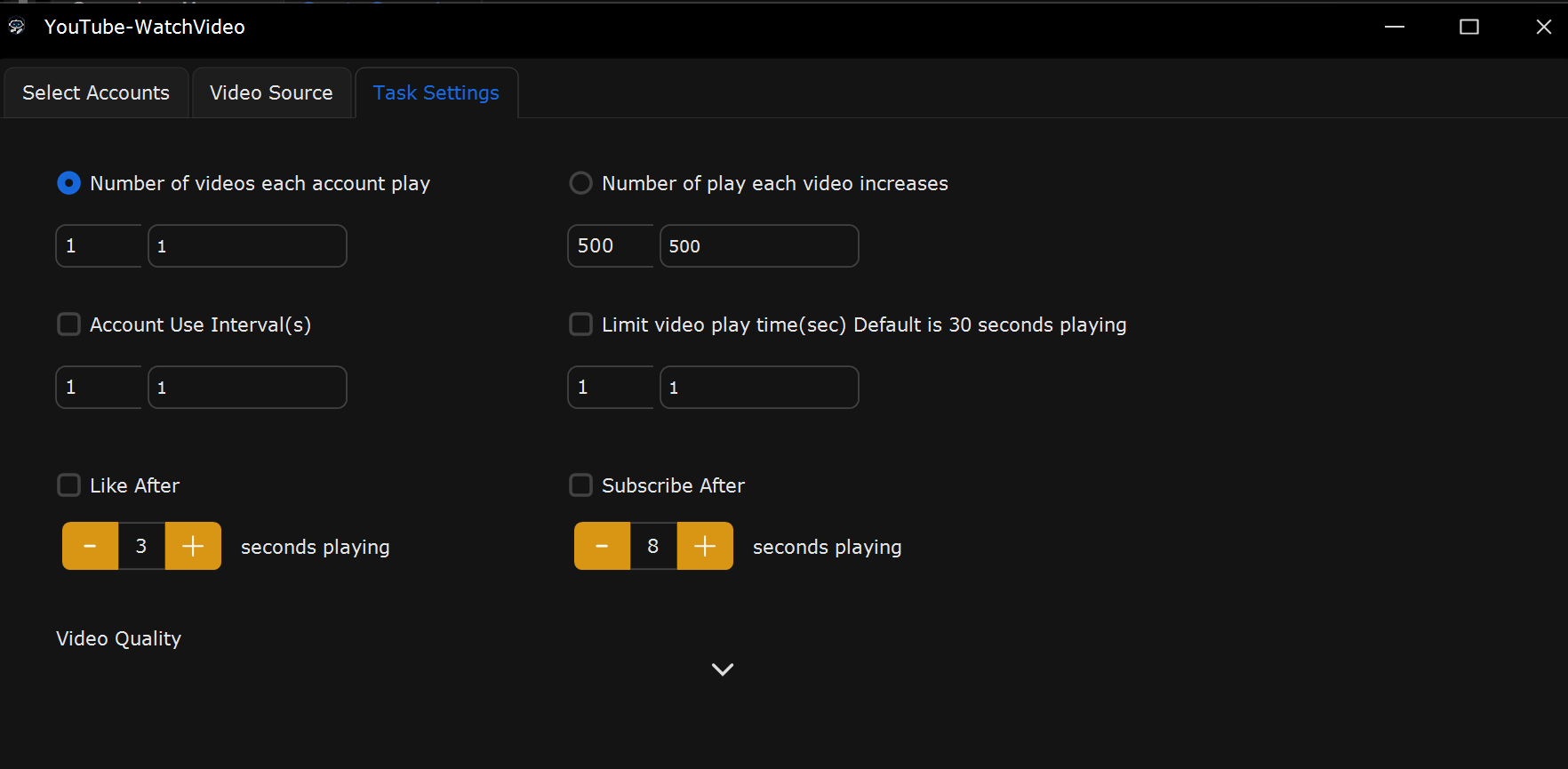The image size is (1568, 769).
Task: Open the Select Accounts tab
Action: click(x=96, y=92)
